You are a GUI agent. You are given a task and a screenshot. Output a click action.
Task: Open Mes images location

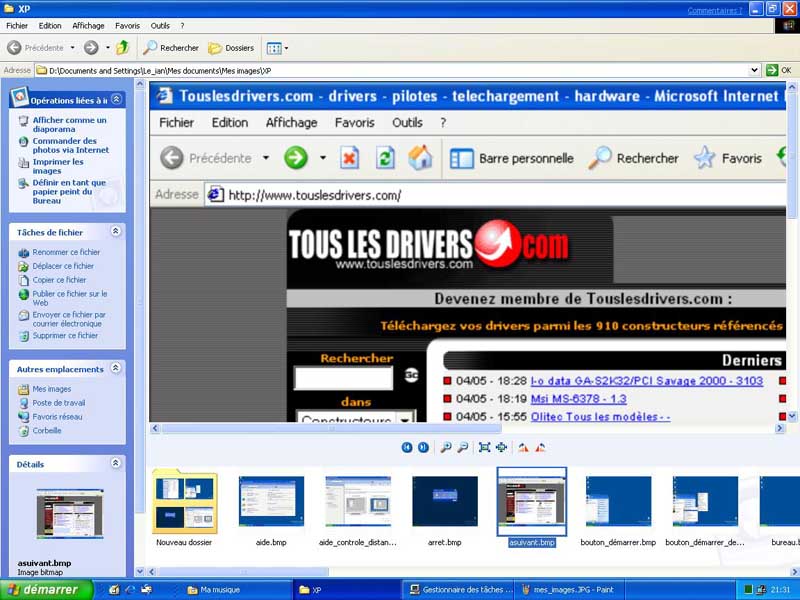pos(52,389)
